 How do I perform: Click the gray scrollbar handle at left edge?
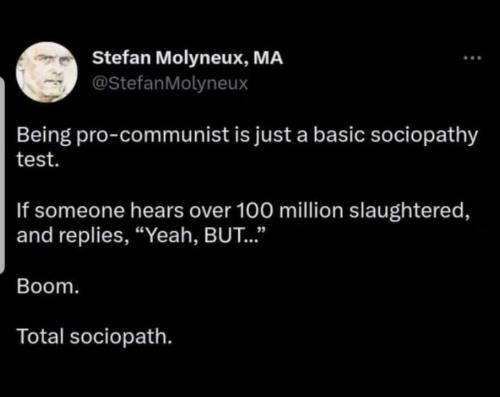[2, 175]
